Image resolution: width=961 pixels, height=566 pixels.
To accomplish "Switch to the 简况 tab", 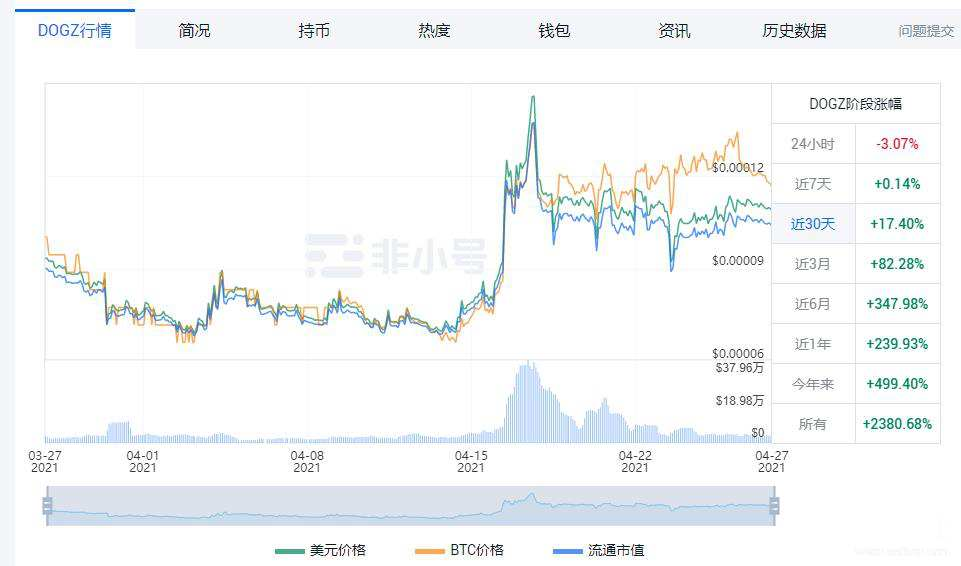I will (x=194, y=30).
